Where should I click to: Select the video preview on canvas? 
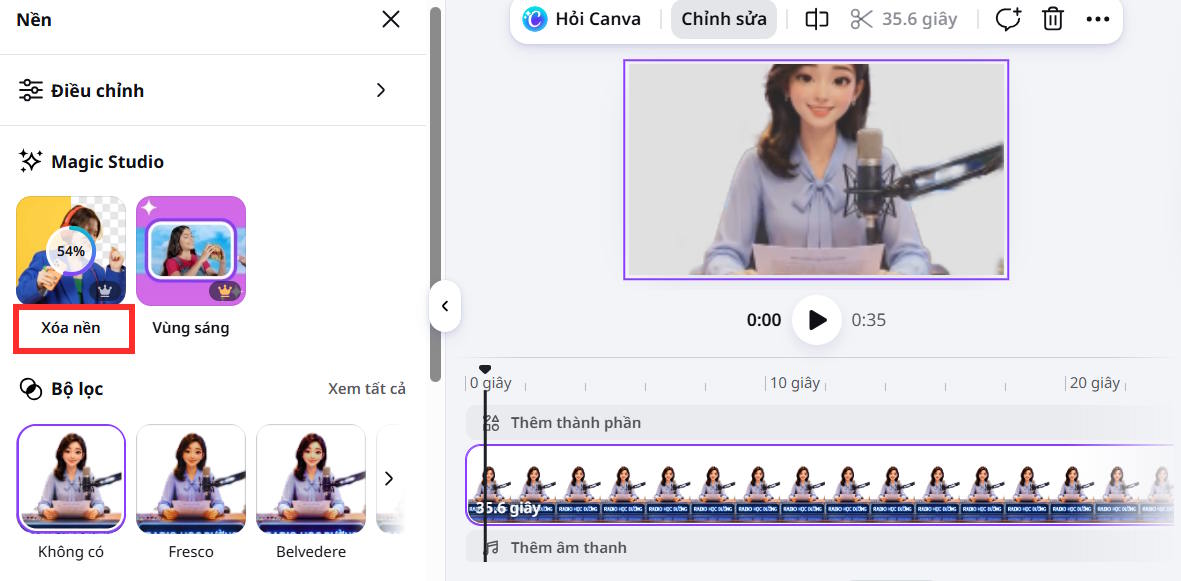click(x=816, y=170)
